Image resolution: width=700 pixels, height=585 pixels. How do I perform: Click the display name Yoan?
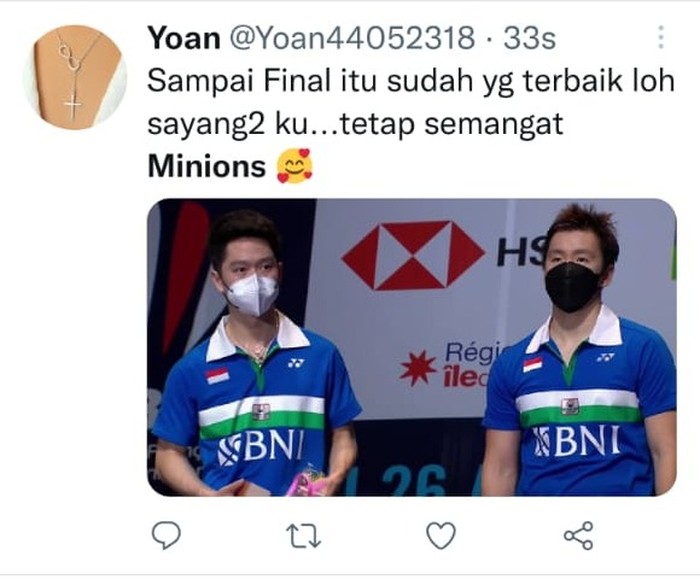pyautogui.click(x=184, y=38)
